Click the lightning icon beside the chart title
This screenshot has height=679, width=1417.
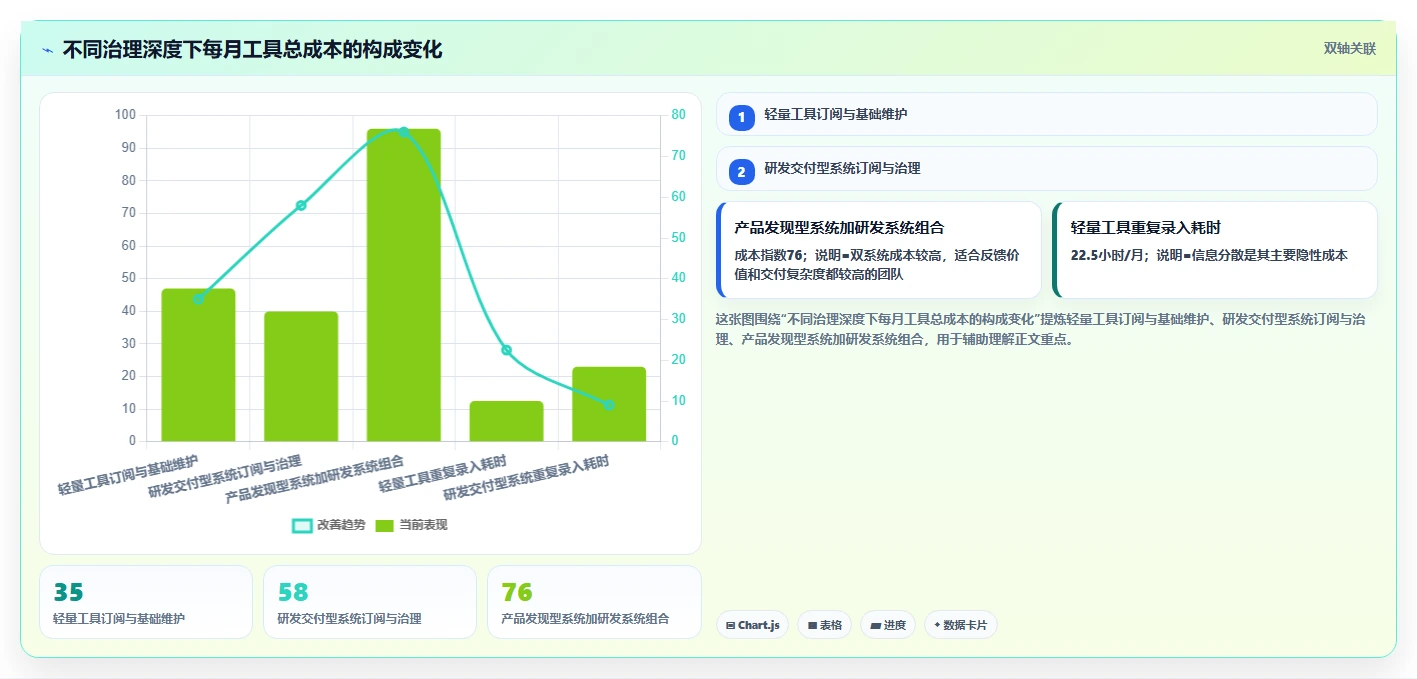click(47, 49)
